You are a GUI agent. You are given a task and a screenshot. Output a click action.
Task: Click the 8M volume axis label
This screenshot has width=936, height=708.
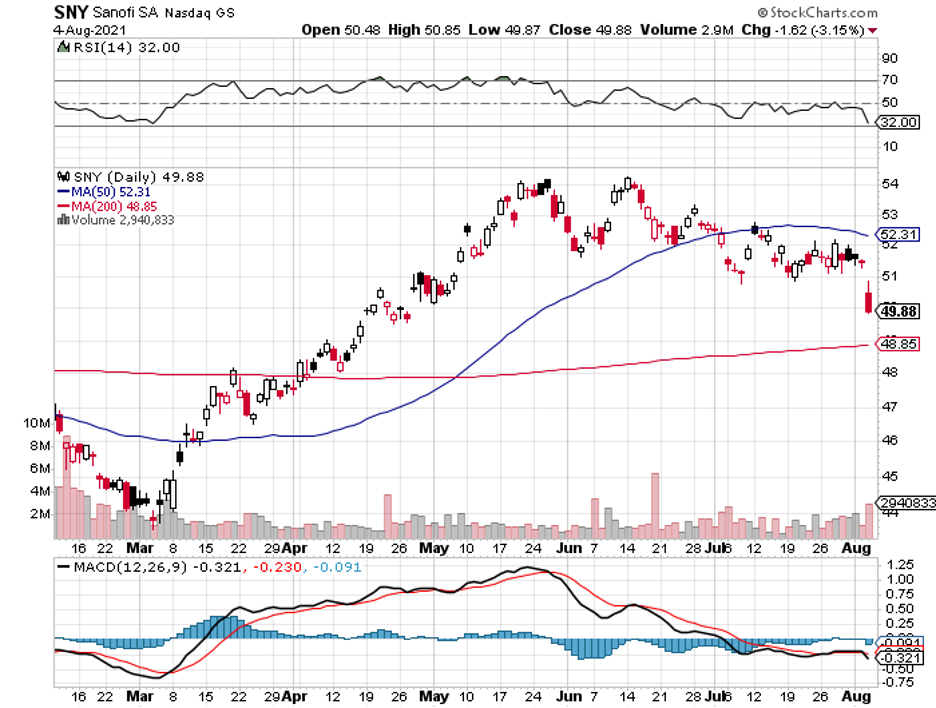pos(41,446)
